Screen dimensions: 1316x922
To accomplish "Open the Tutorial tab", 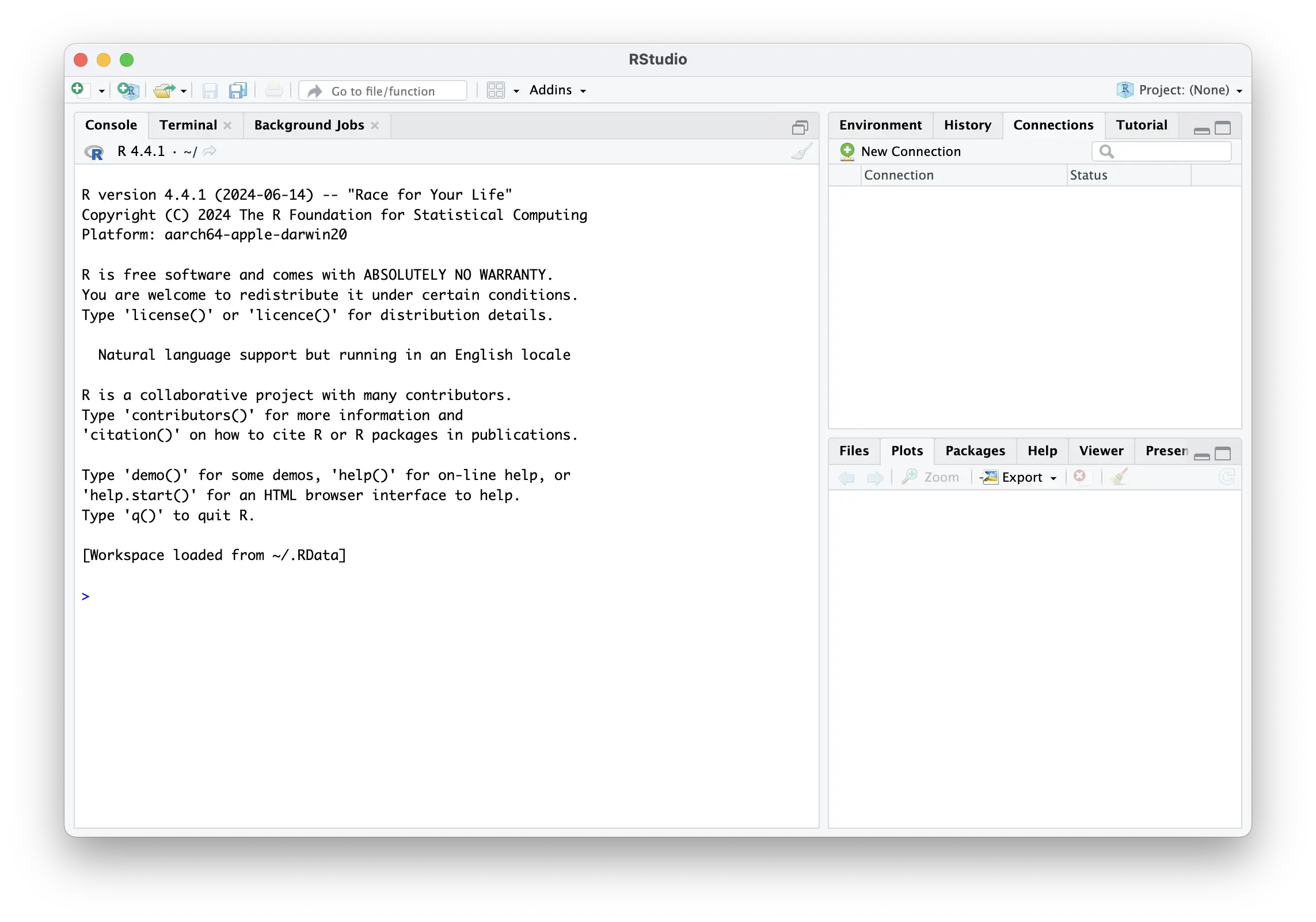I will 1141,124.
